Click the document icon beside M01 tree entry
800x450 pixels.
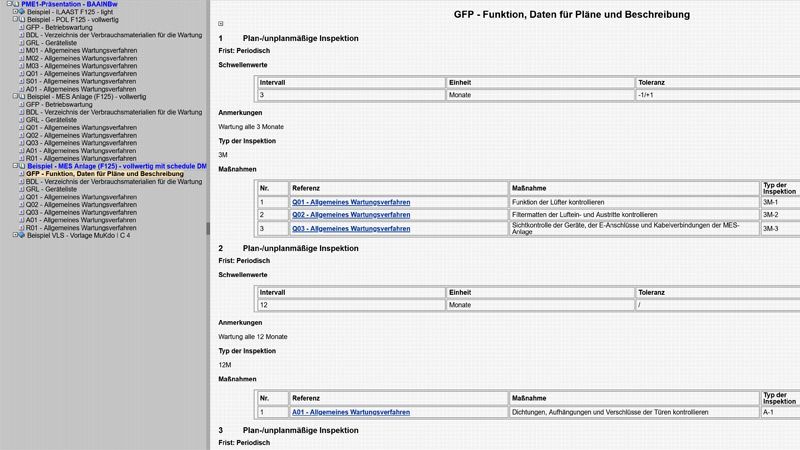tap(22, 50)
